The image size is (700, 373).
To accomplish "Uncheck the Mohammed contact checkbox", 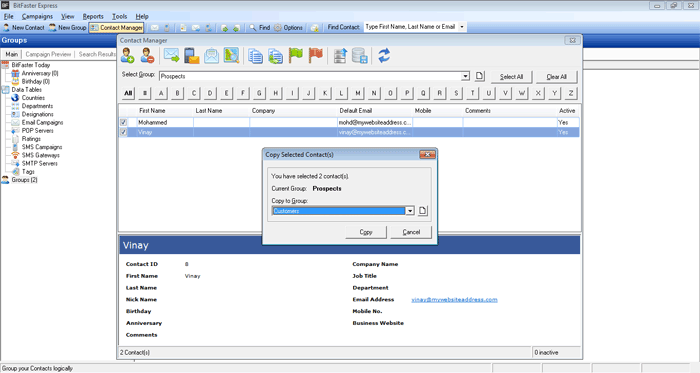I will [x=123, y=122].
